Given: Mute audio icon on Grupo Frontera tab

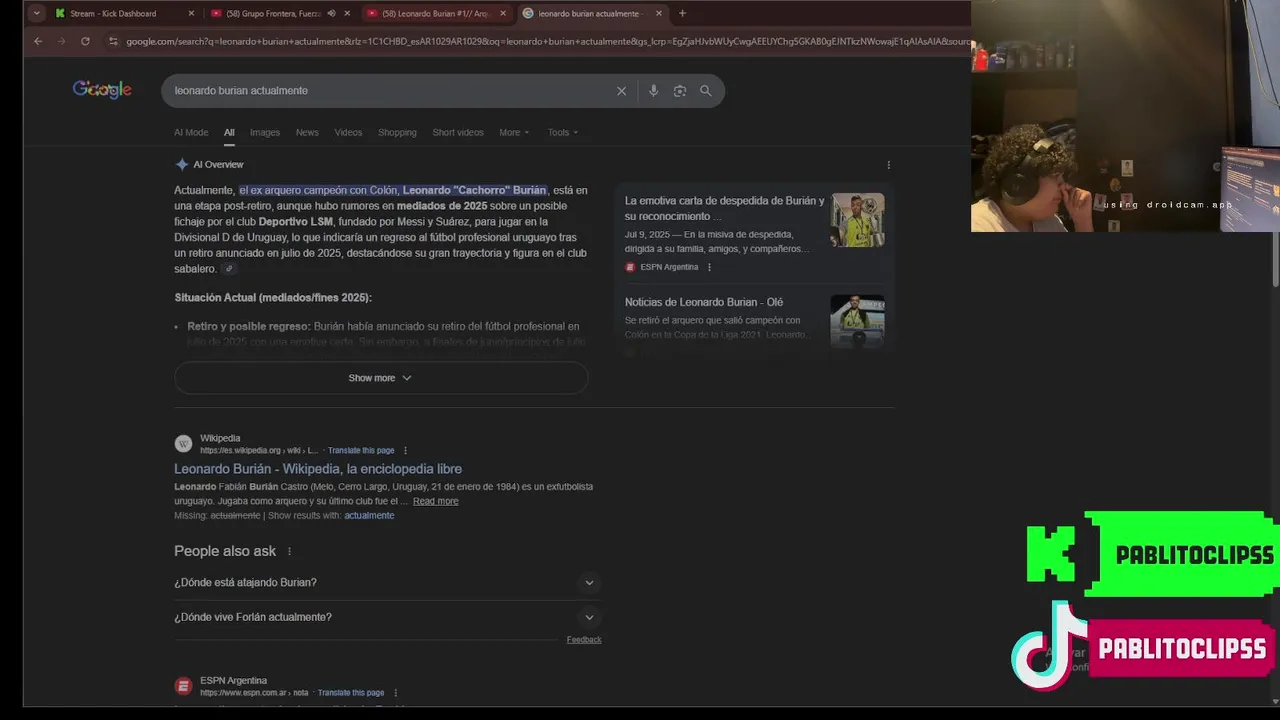Looking at the screenshot, I should 331,14.
